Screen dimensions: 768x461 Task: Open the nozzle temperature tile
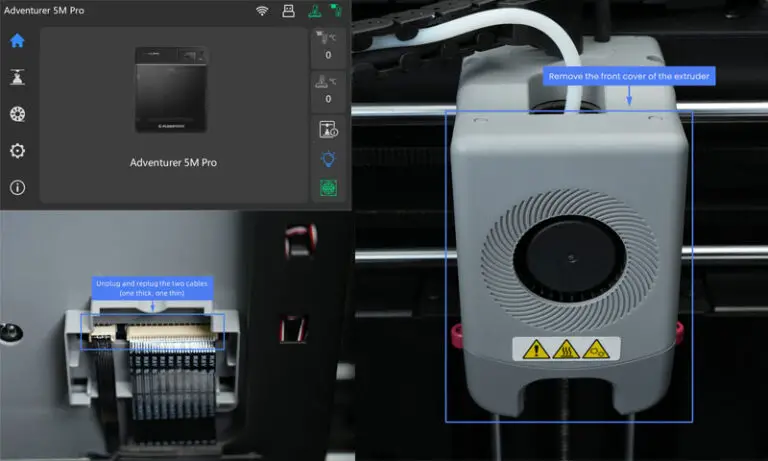(328, 47)
